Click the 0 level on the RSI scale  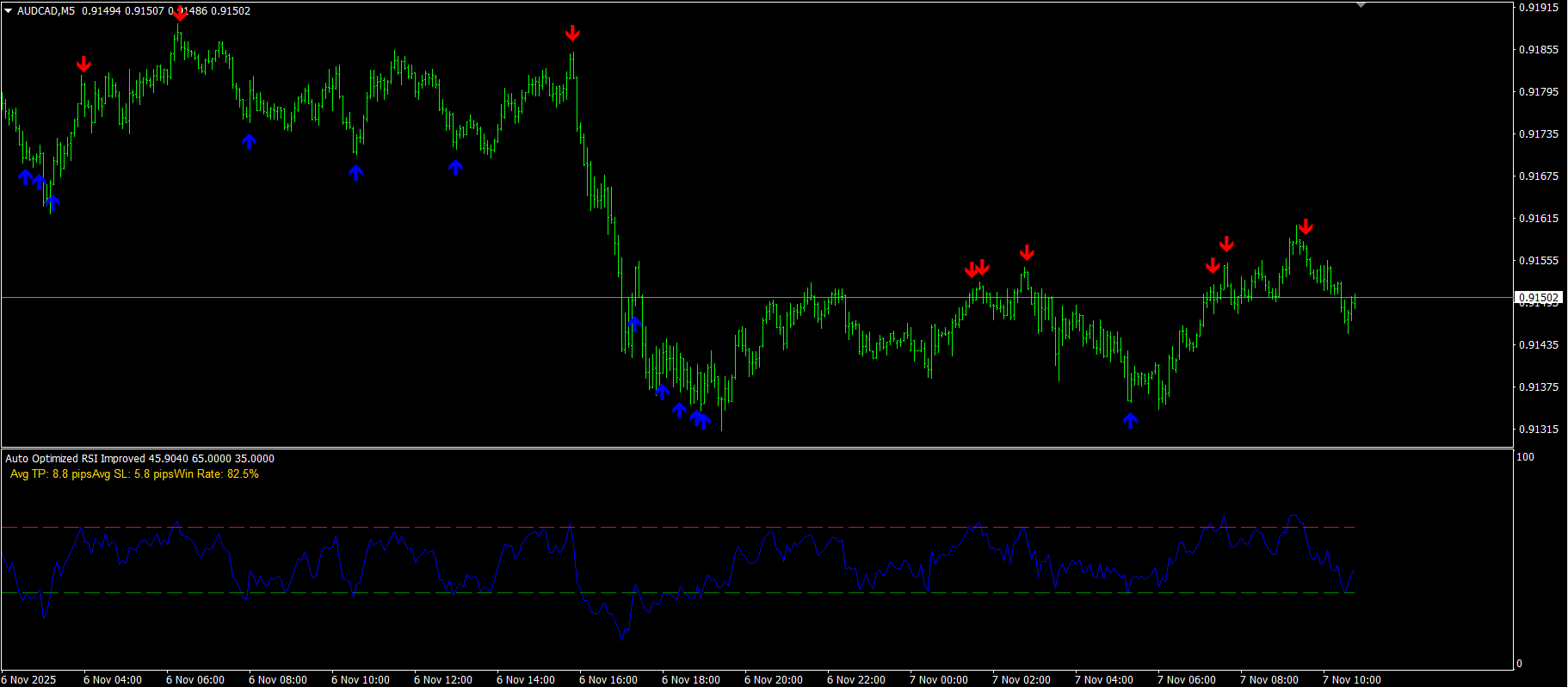point(1519,663)
